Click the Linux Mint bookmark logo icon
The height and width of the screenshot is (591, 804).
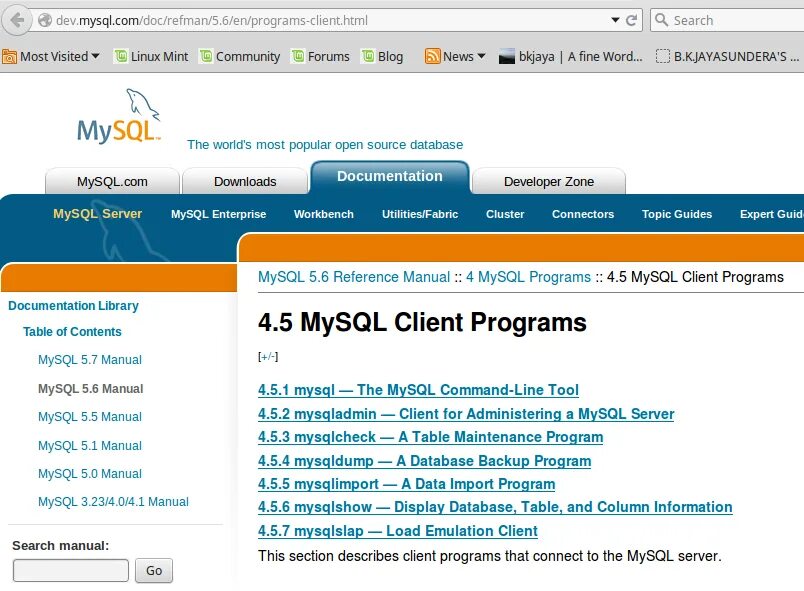120,56
